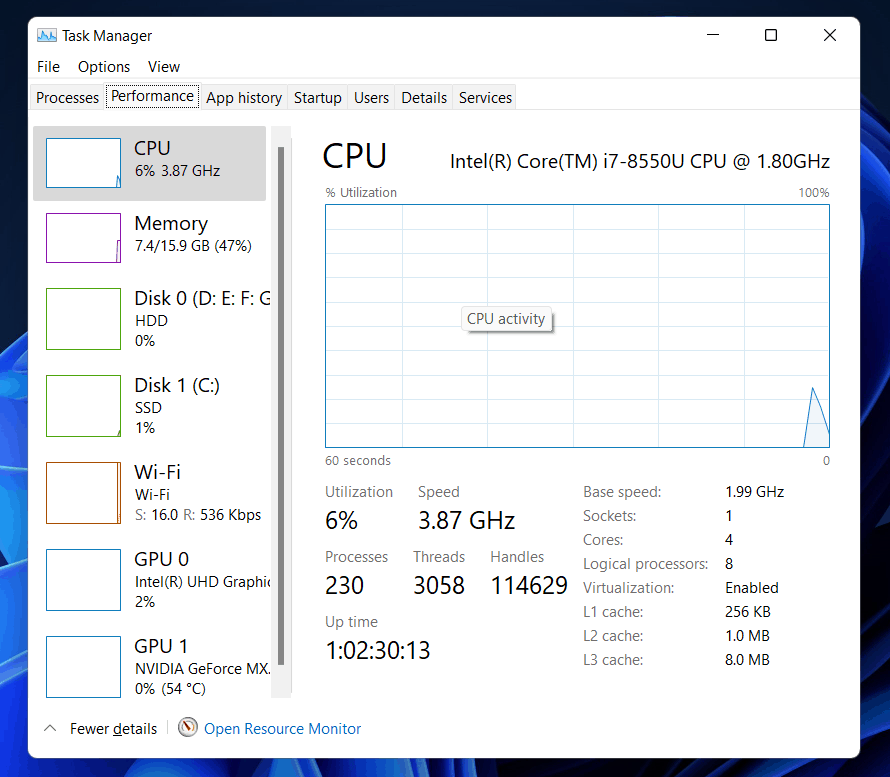Screen dimensions: 890x777
Task: Click the Cores value 4
Action: click(729, 540)
